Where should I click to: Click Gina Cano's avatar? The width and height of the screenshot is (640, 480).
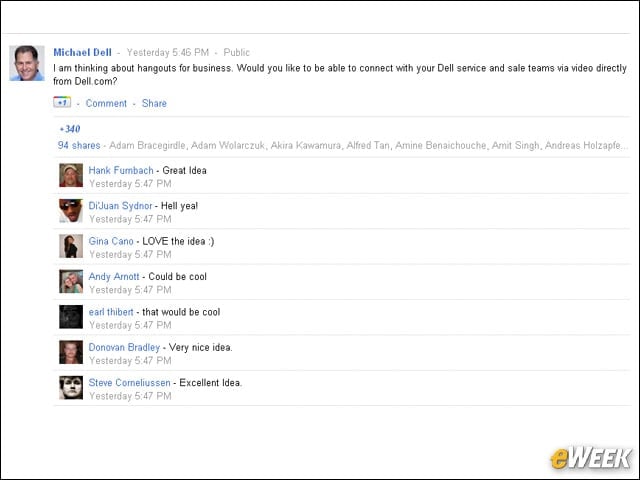(x=71, y=246)
